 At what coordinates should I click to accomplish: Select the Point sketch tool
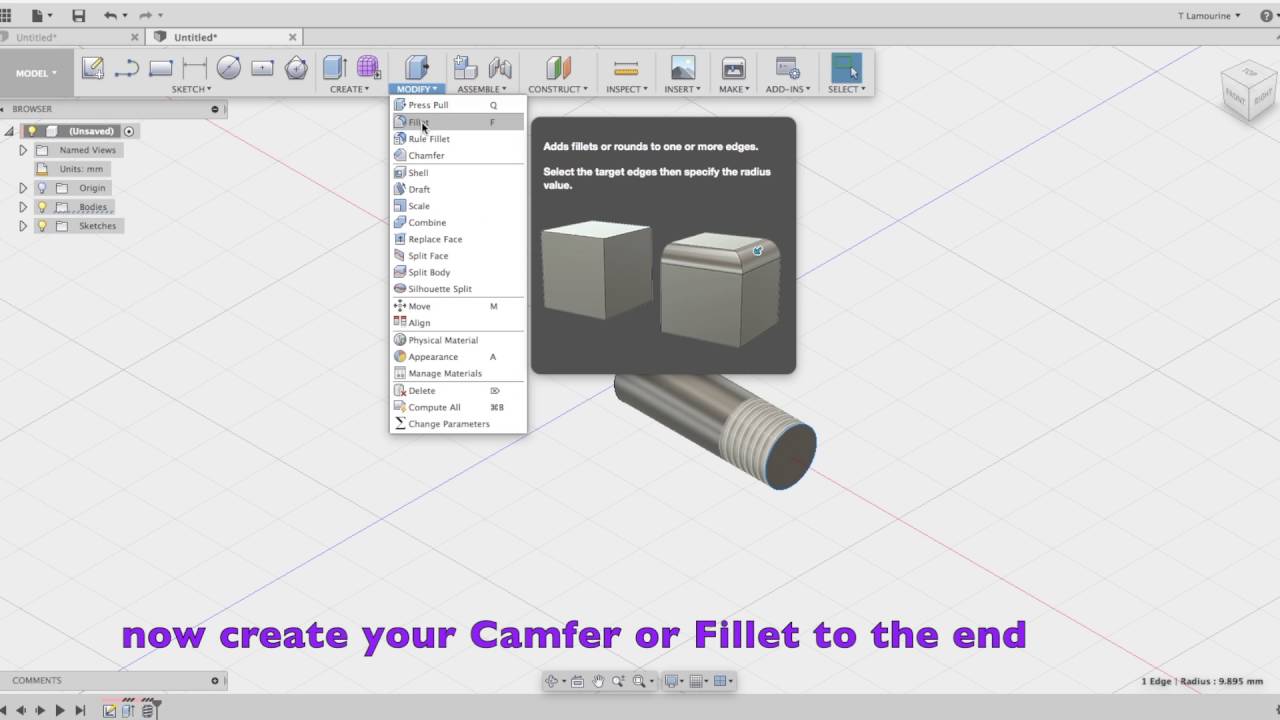[263, 68]
